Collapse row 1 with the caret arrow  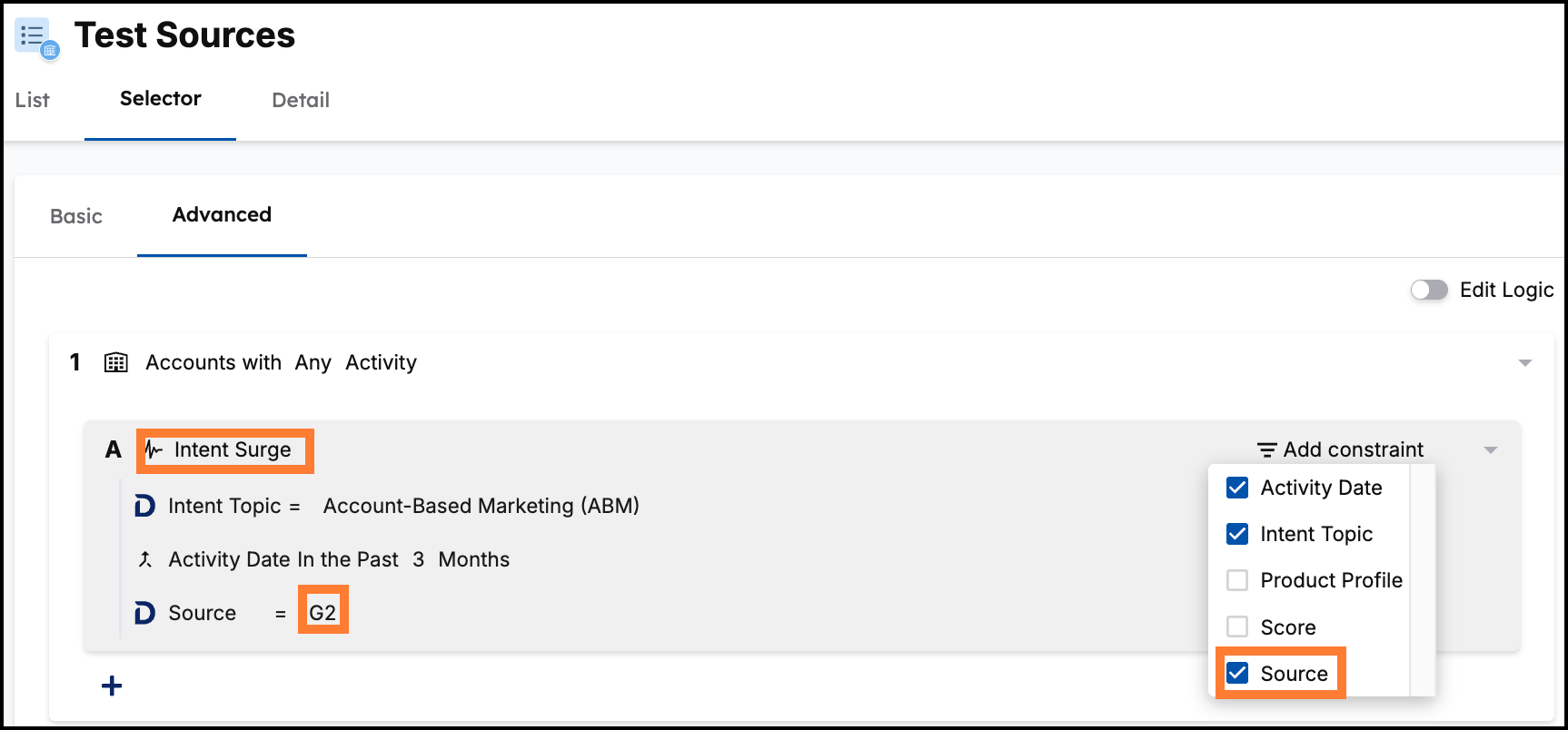click(1525, 363)
